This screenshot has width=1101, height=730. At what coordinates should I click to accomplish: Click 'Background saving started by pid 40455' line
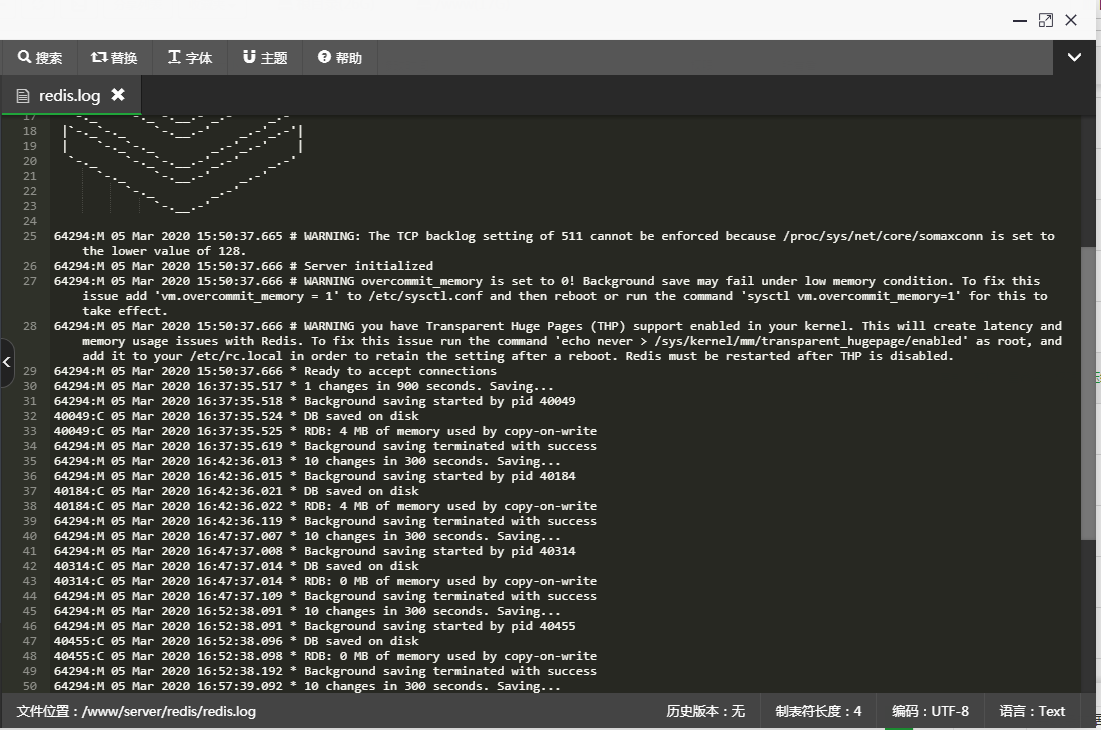click(315, 626)
